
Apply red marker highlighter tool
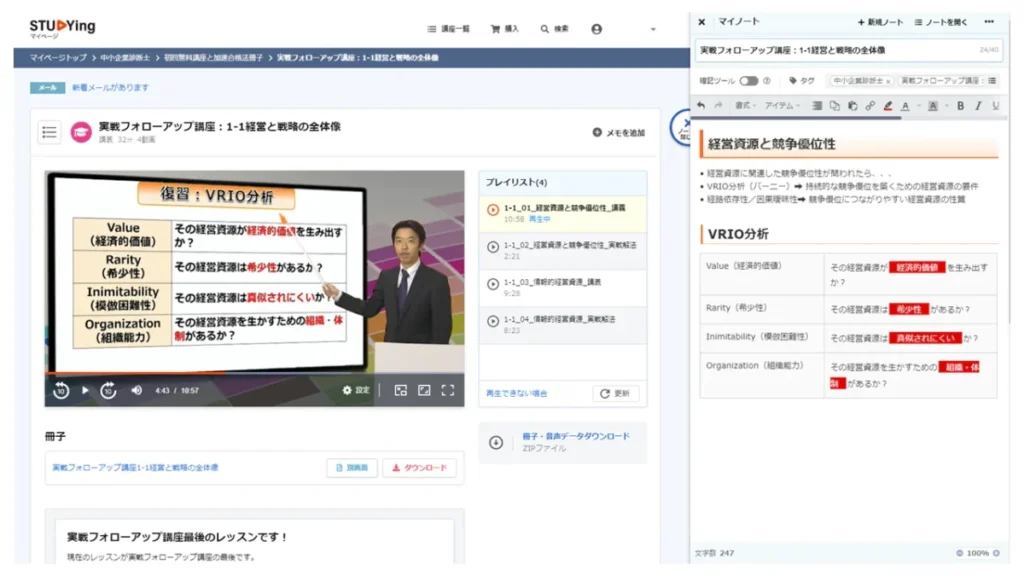click(888, 105)
